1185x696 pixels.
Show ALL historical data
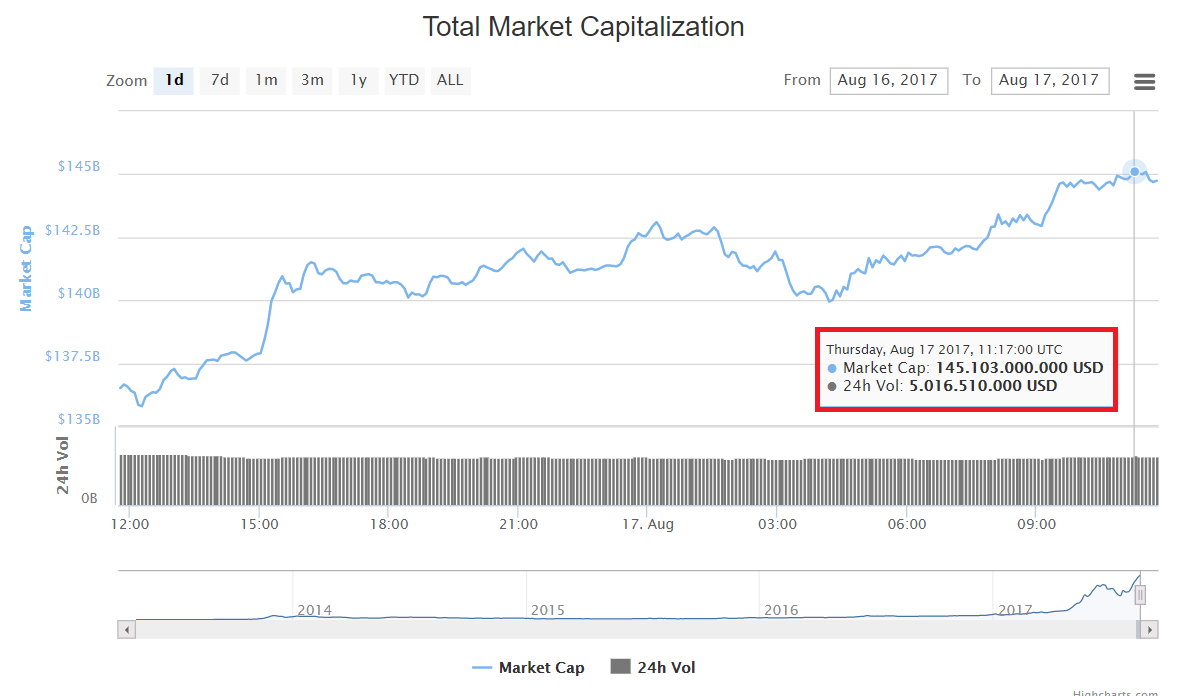pos(450,80)
